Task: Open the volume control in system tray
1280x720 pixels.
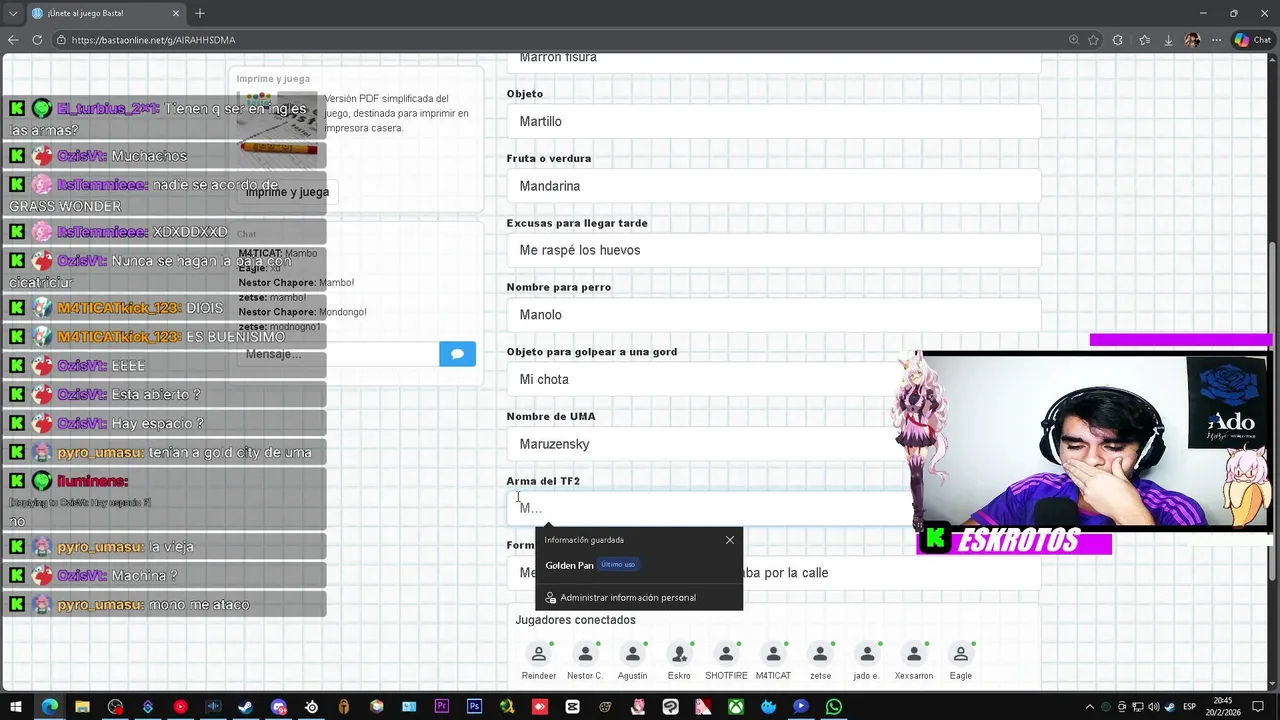Action: point(1154,707)
